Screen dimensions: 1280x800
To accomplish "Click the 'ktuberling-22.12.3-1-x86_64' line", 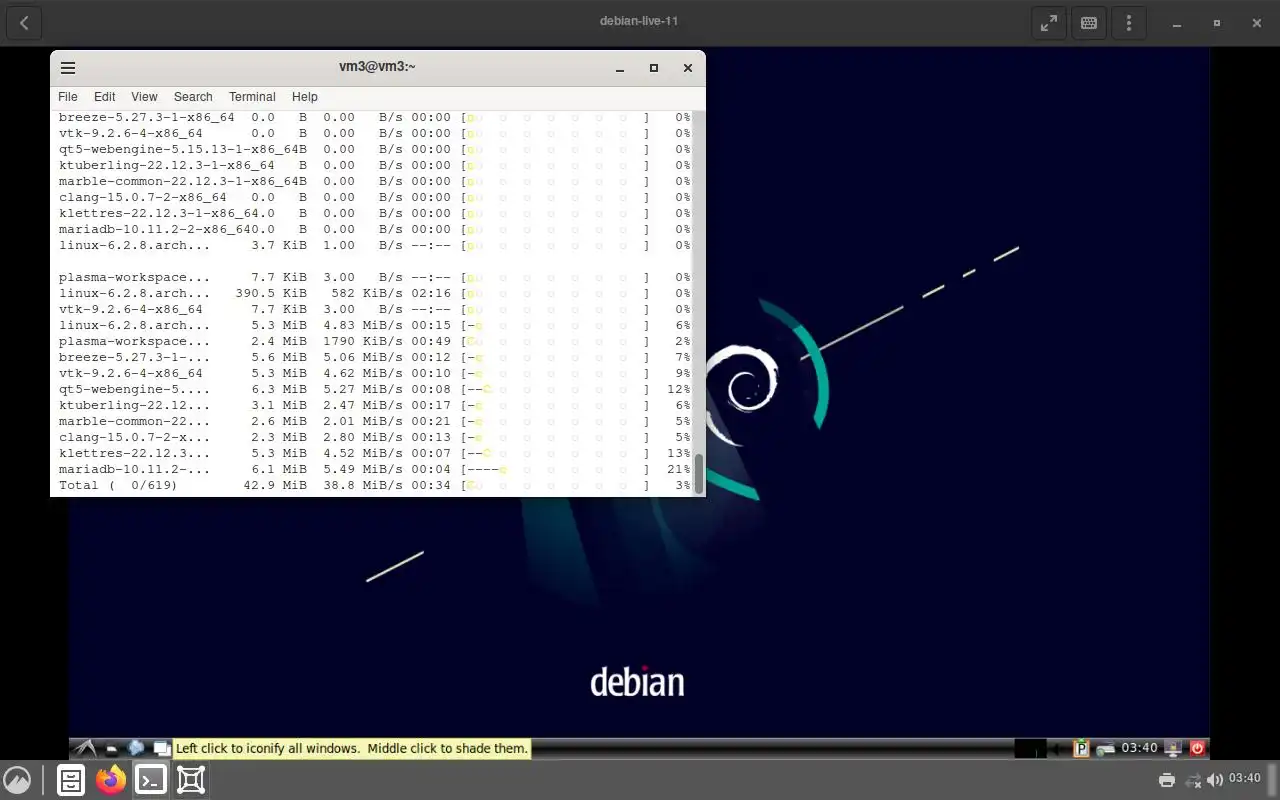I will click(375, 165).
